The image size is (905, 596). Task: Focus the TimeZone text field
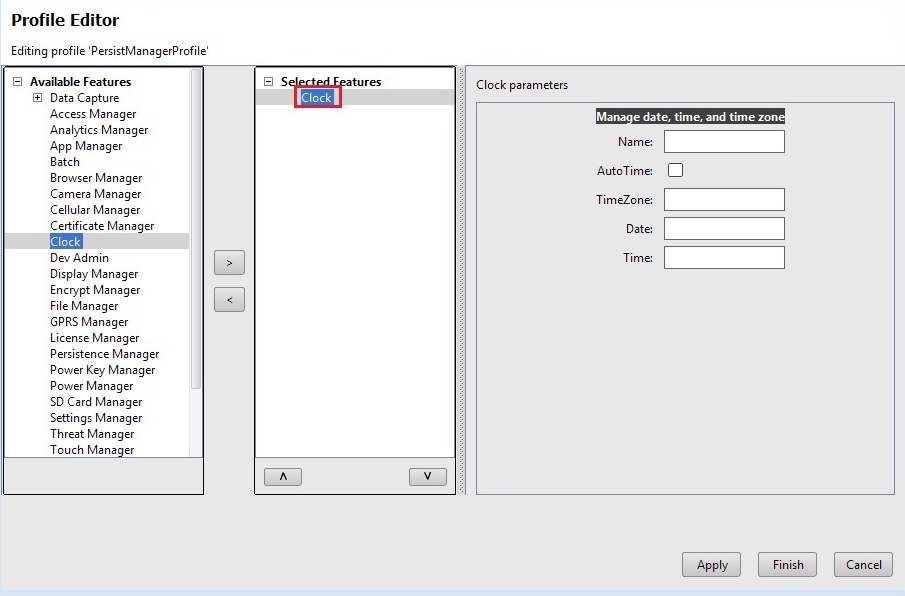pyautogui.click(x=724, y=200)
